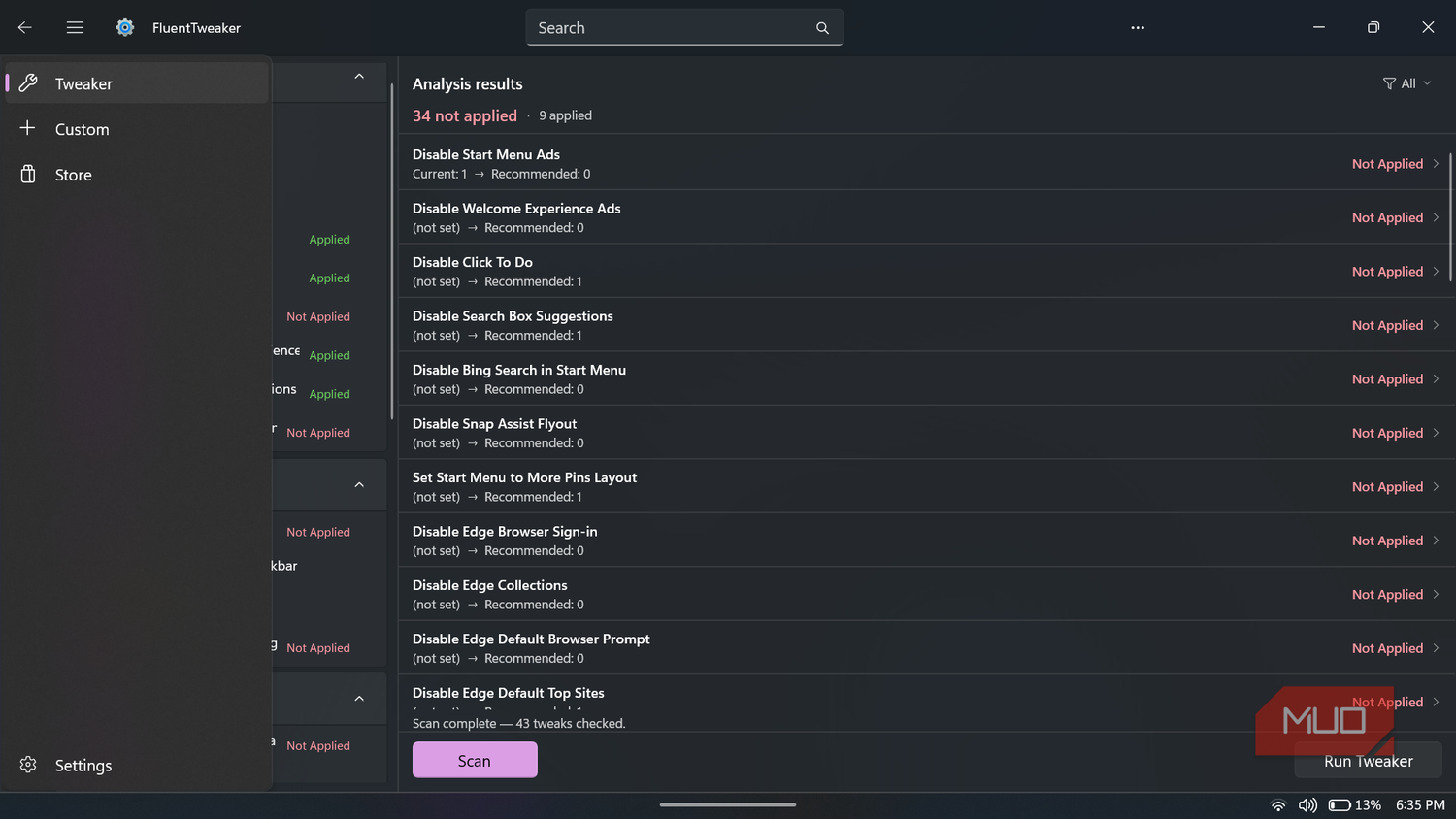Click the 'Disable Edge Browser Sign-in' title
This screenshot has height=819, width=1456.
(505, 532)
